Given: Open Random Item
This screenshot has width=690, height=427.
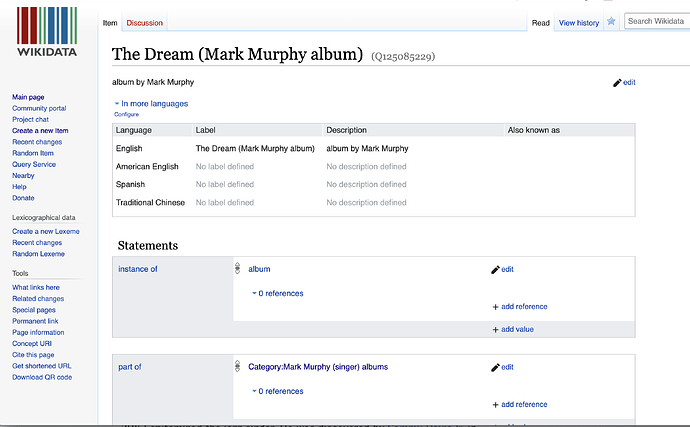Looking at the screenshot, I should tap(33, 153).
